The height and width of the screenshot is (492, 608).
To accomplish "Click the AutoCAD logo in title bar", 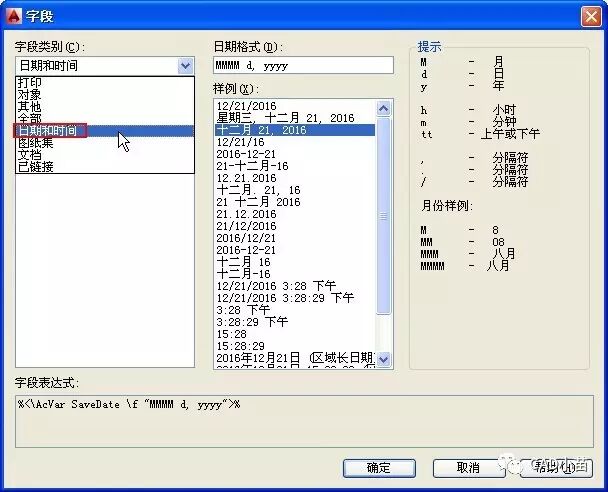I will pyautogui.click(x=14, y=16).
